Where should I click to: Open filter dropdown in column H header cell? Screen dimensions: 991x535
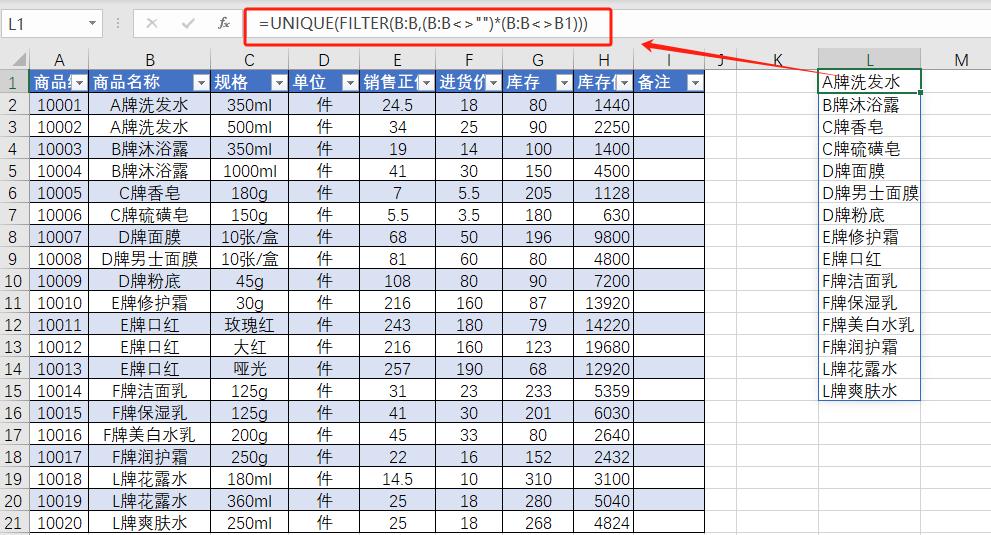624,82
